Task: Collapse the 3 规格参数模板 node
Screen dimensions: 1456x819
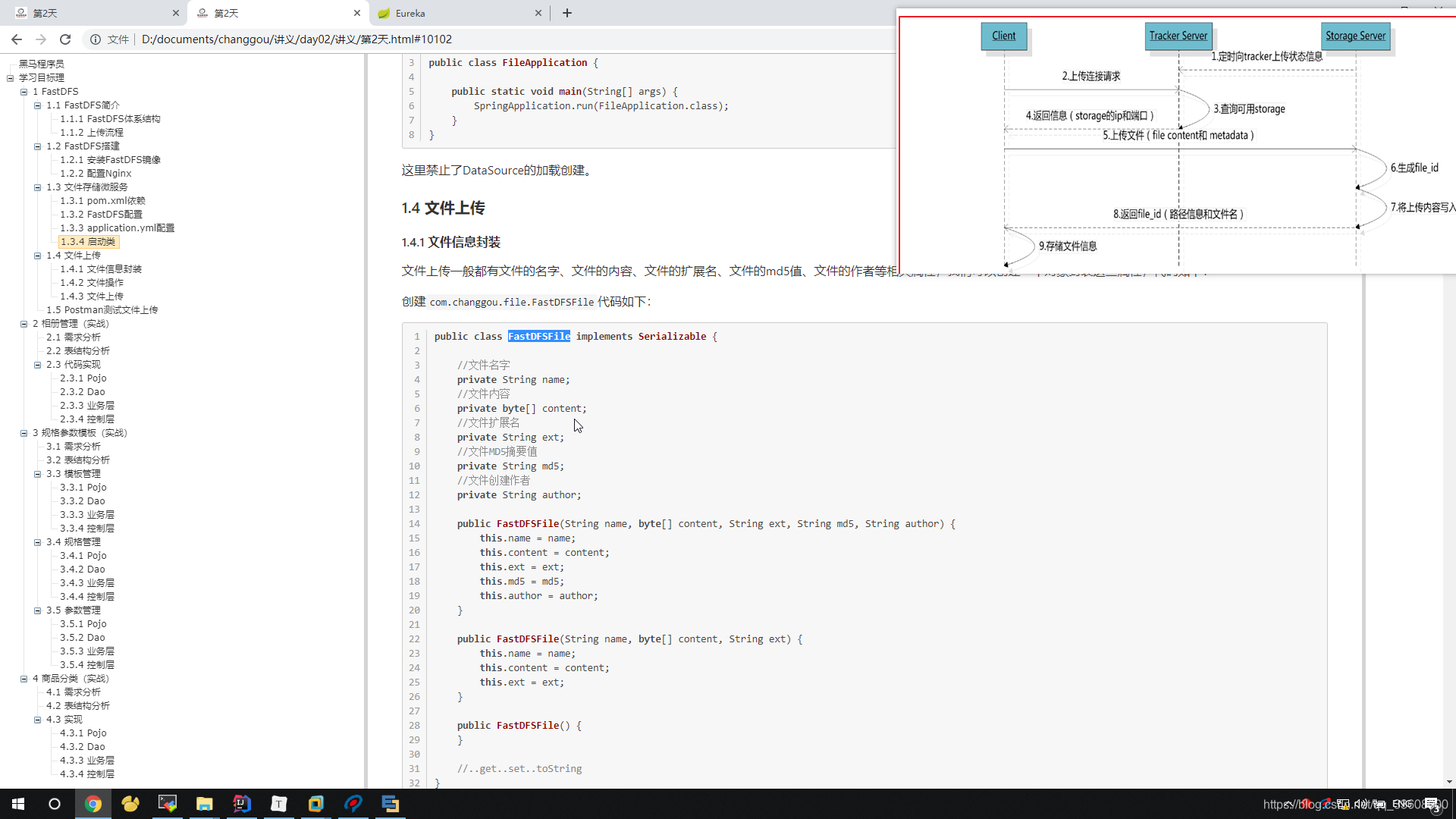Action: click(x=24, y=433)
